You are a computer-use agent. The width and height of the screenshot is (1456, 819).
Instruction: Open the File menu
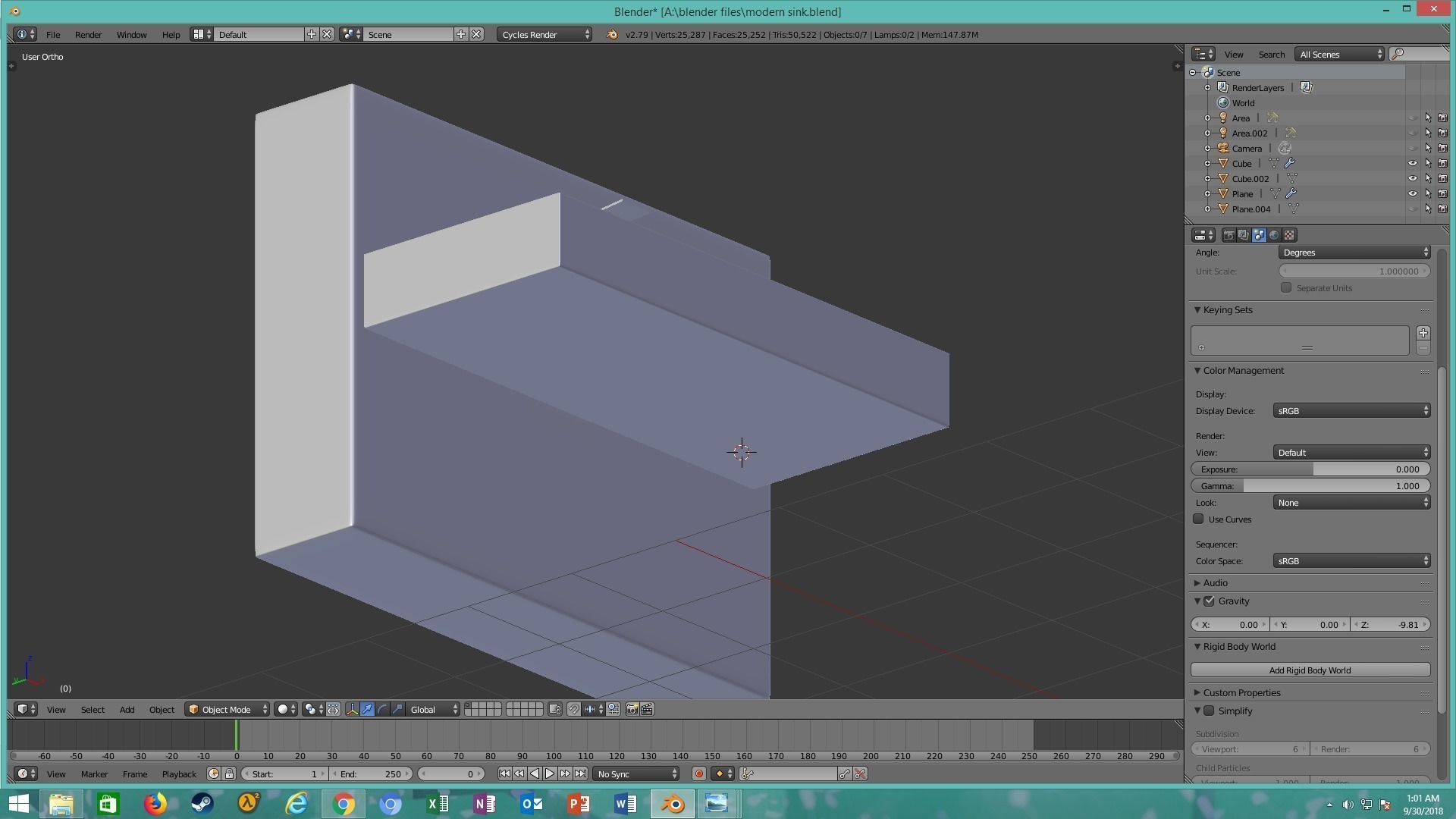53,34
